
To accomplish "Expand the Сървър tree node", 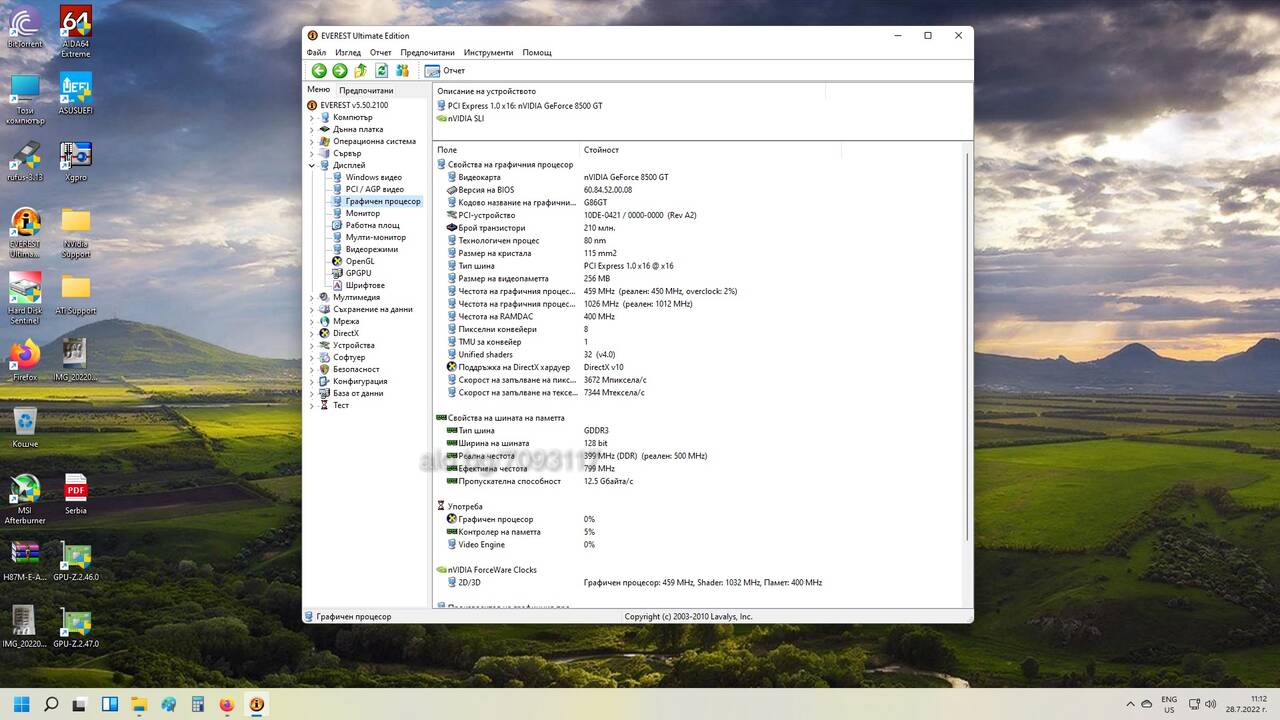I will pyautogui.click(x=311, y=154).
